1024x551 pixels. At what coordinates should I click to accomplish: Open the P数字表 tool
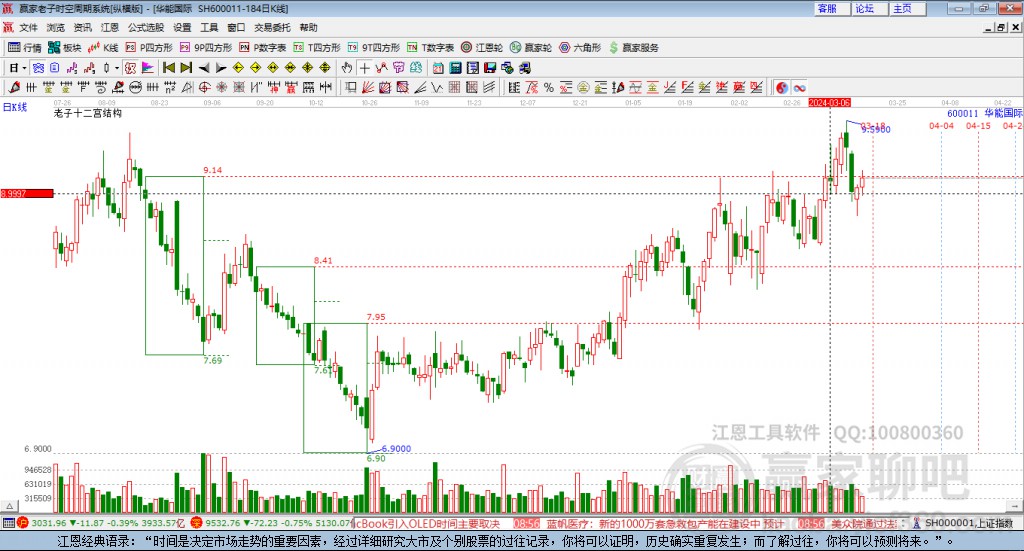[263, 48]
